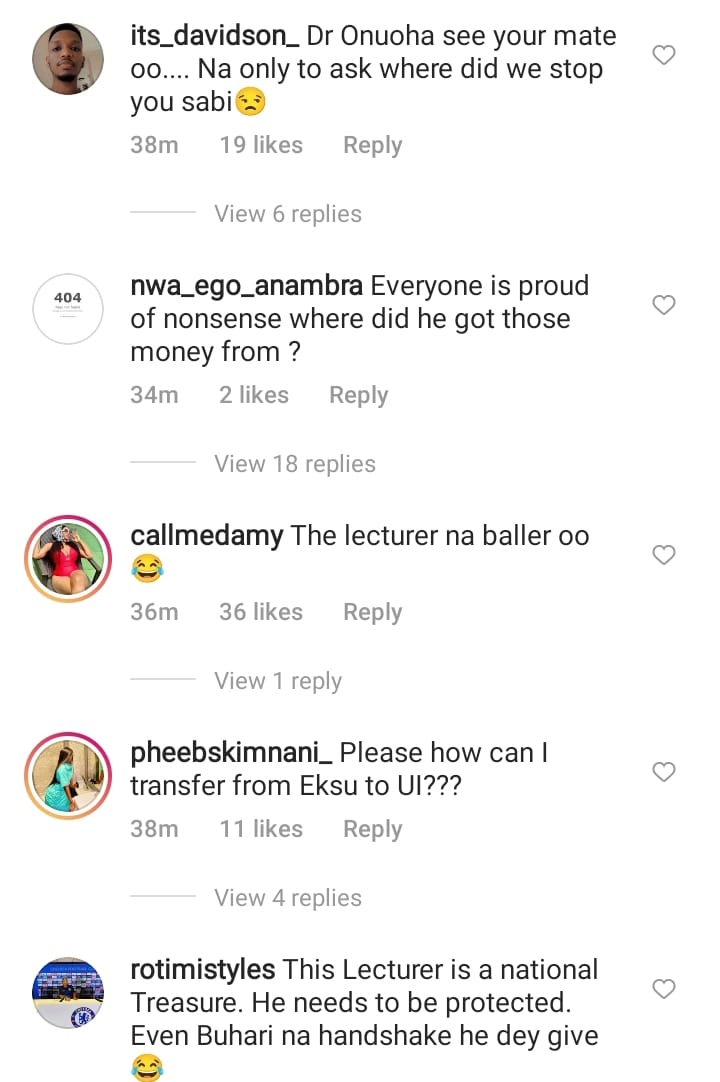Heart the pheebskimnani_ comment
This screenshot has width=720, height=1082.
pos(664,772)
